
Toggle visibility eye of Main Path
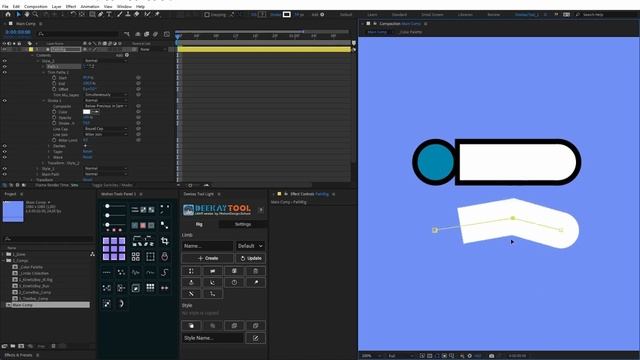click(x=4, y=174)
